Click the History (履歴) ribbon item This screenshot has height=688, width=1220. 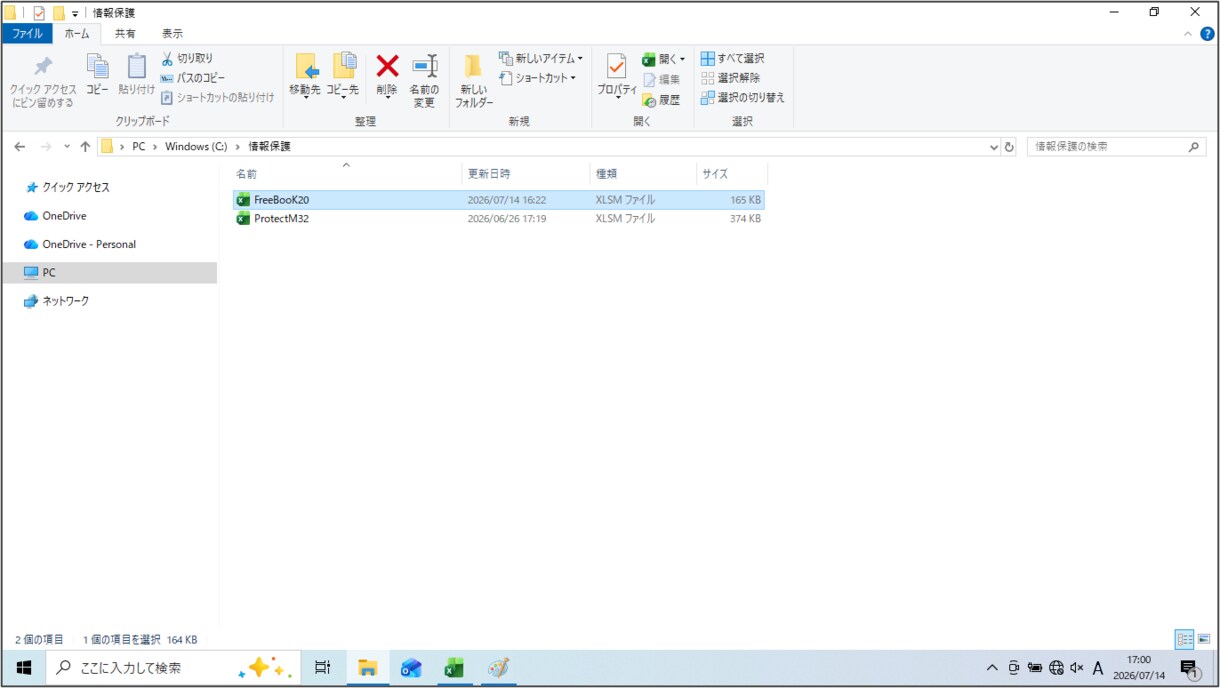pos(661,100)
